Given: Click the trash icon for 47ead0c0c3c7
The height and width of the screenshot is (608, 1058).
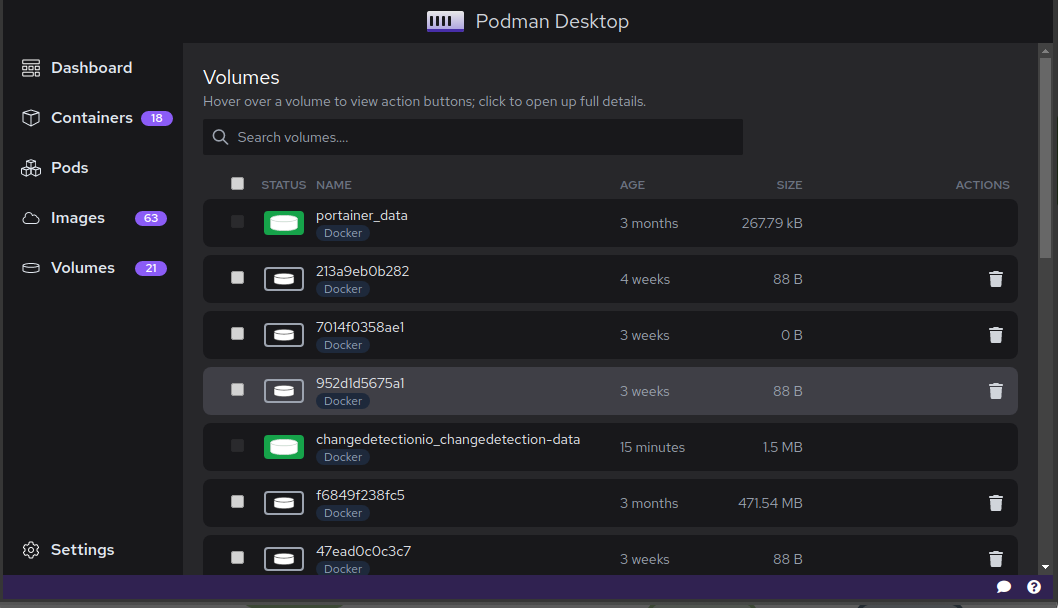Looking at the screenshot, I should (995, 558).
